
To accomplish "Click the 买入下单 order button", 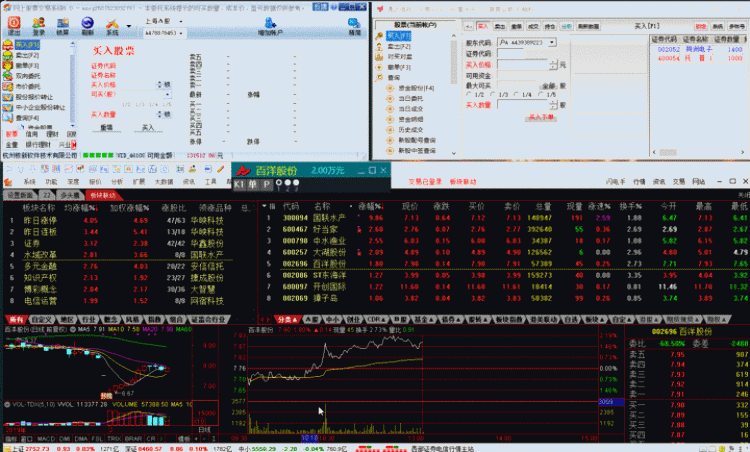I will [541, 117].
